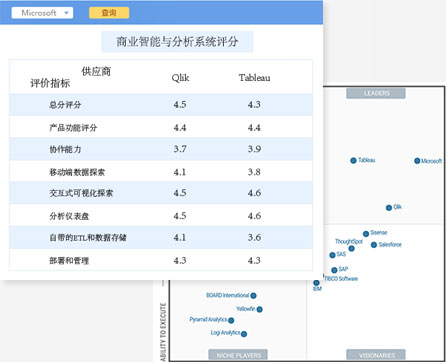Click the BOARD International data point
This screenshot has width=446, height=362.
click(253, 296)
